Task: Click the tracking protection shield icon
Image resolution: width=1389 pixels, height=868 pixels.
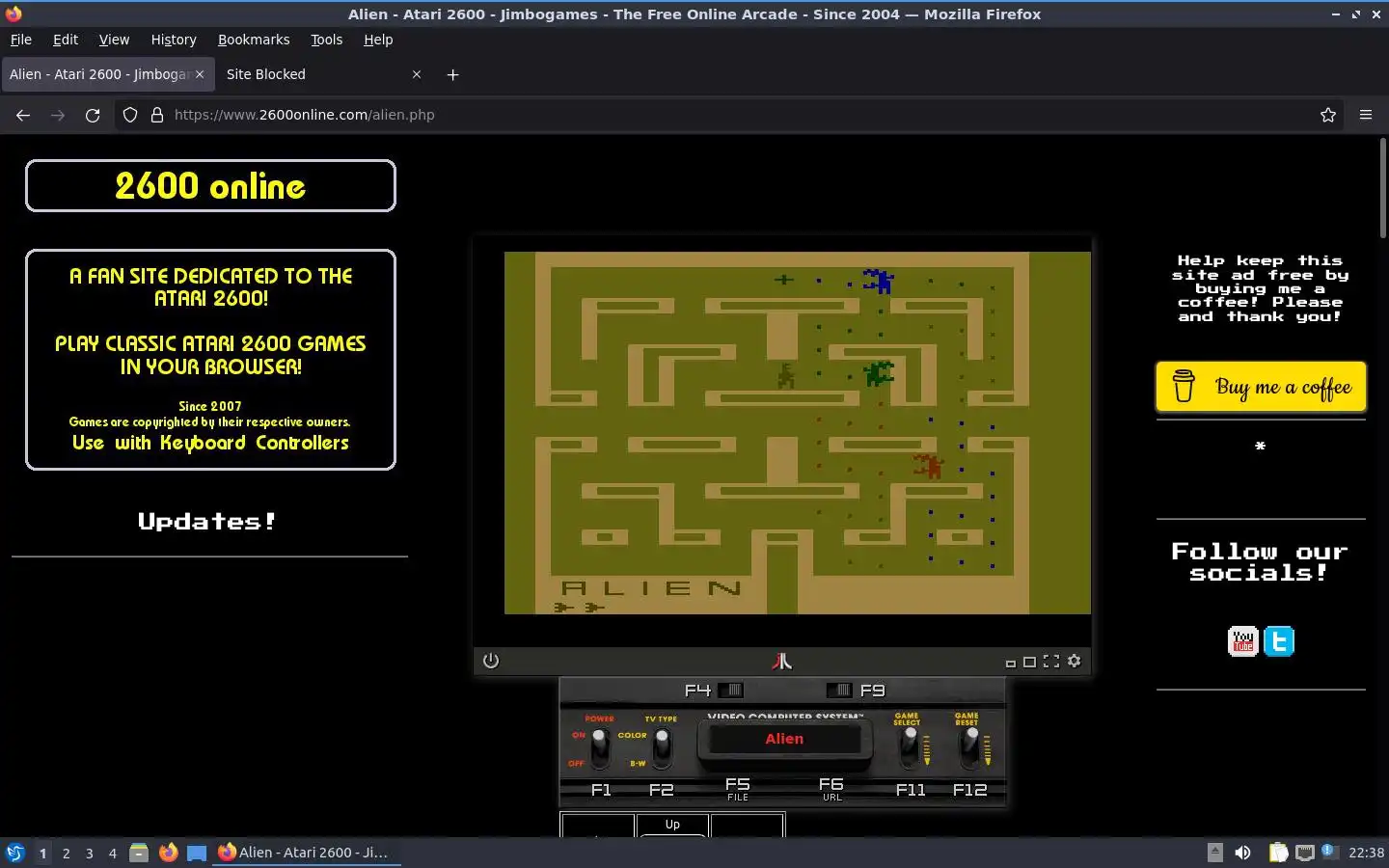Action: coord(130,115)
